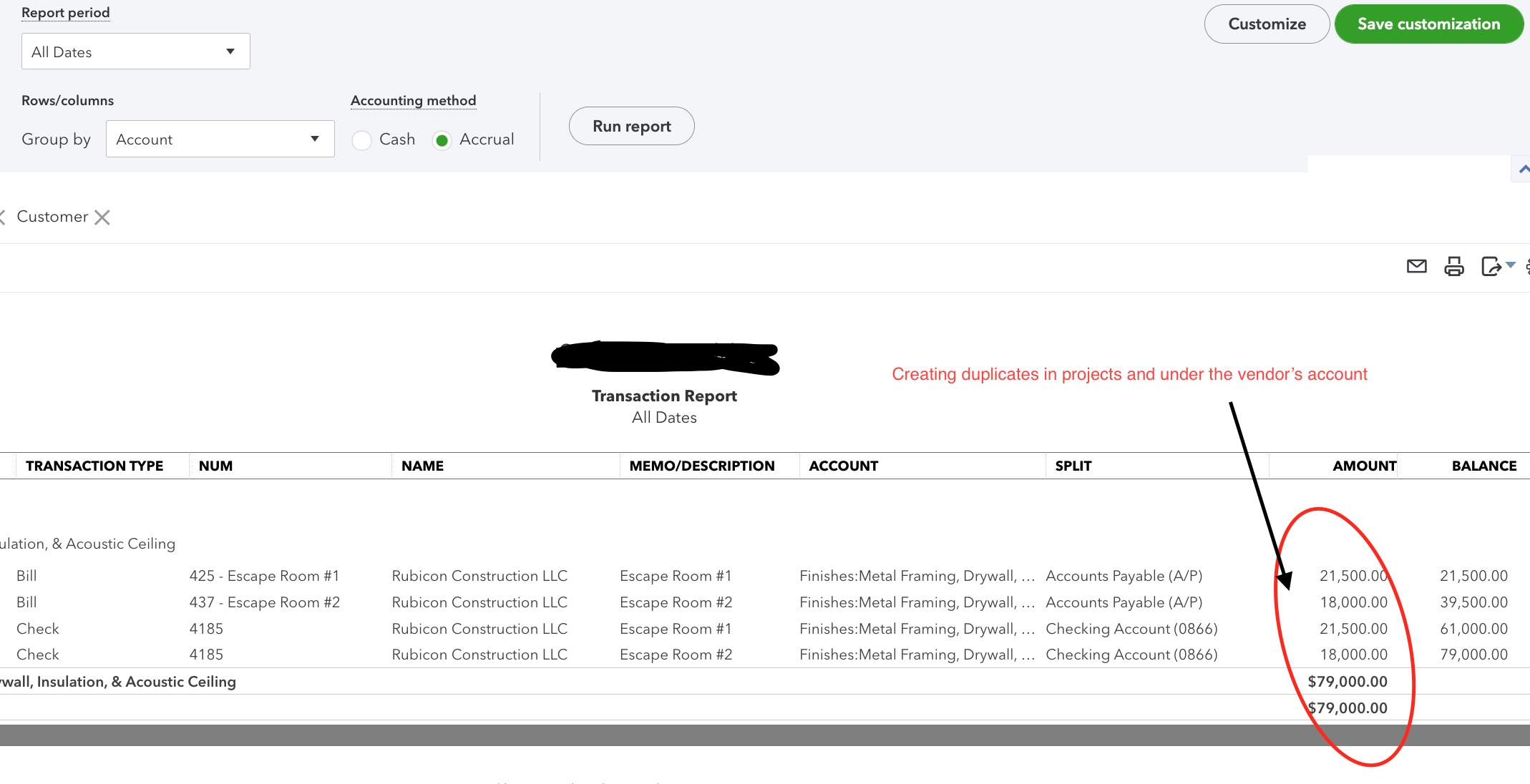
Task: Select the Cash accounting method
Action: [362, 140]
